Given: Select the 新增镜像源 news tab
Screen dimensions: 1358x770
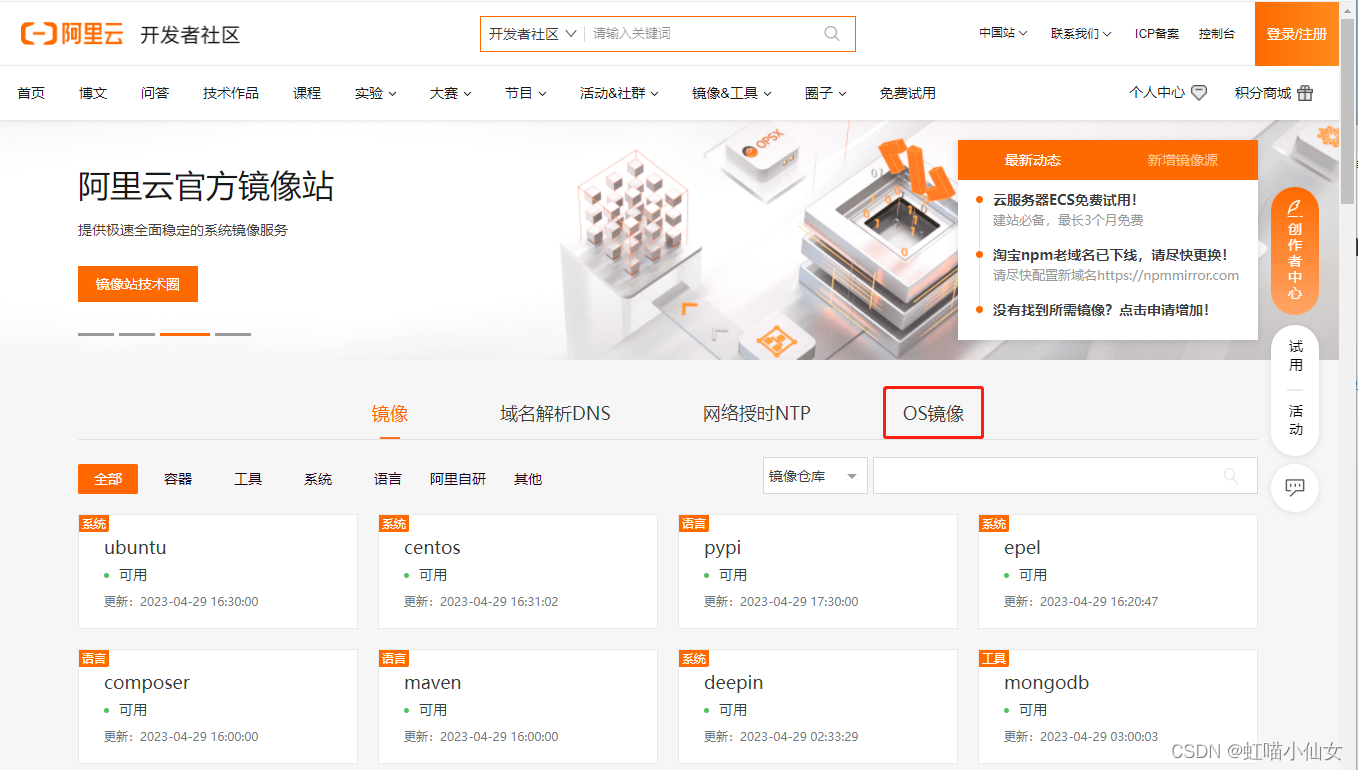Looking at the screenshot, I should [x=1183, y=160].
